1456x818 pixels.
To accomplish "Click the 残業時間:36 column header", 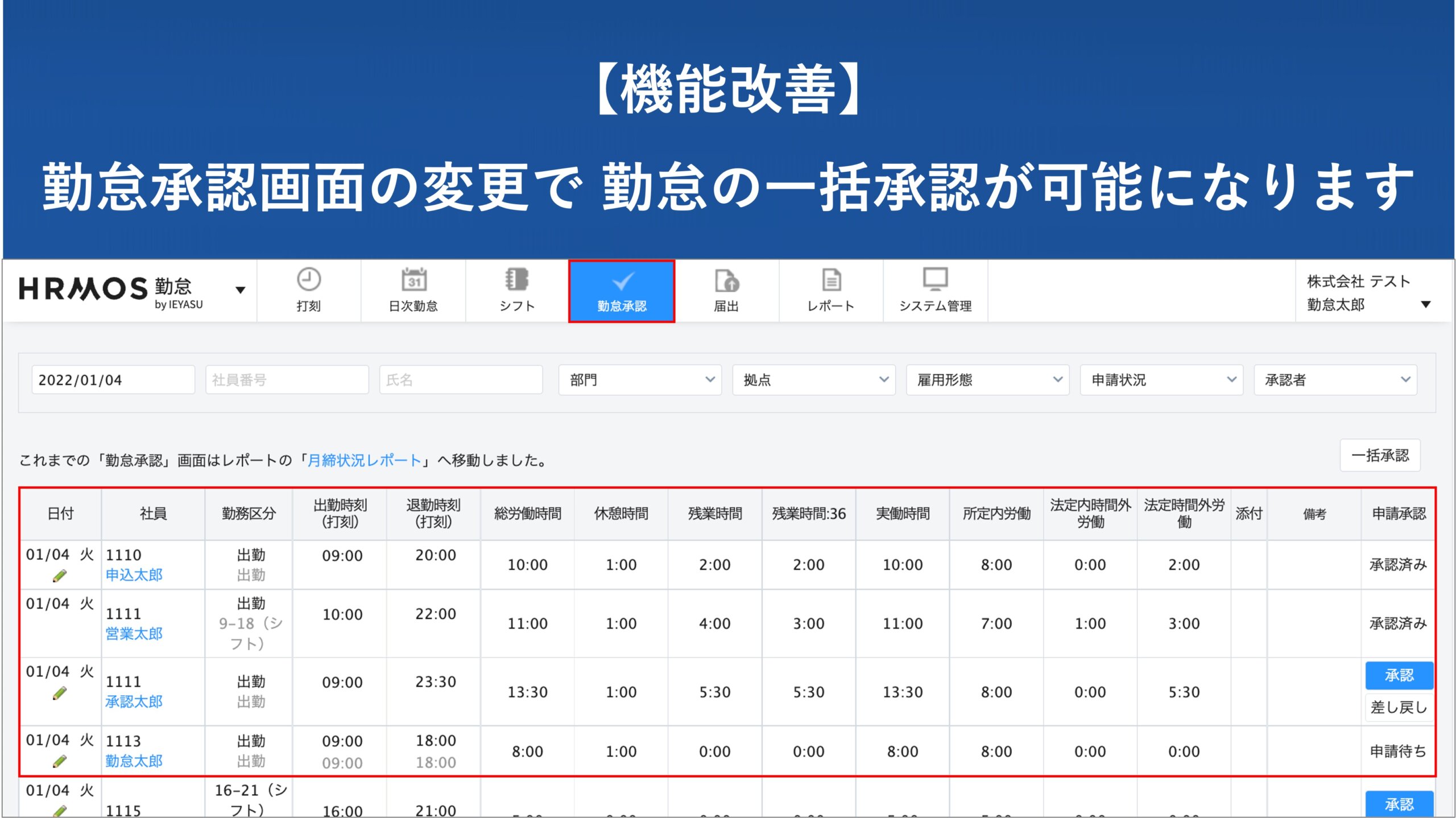I will pos(809,514).
